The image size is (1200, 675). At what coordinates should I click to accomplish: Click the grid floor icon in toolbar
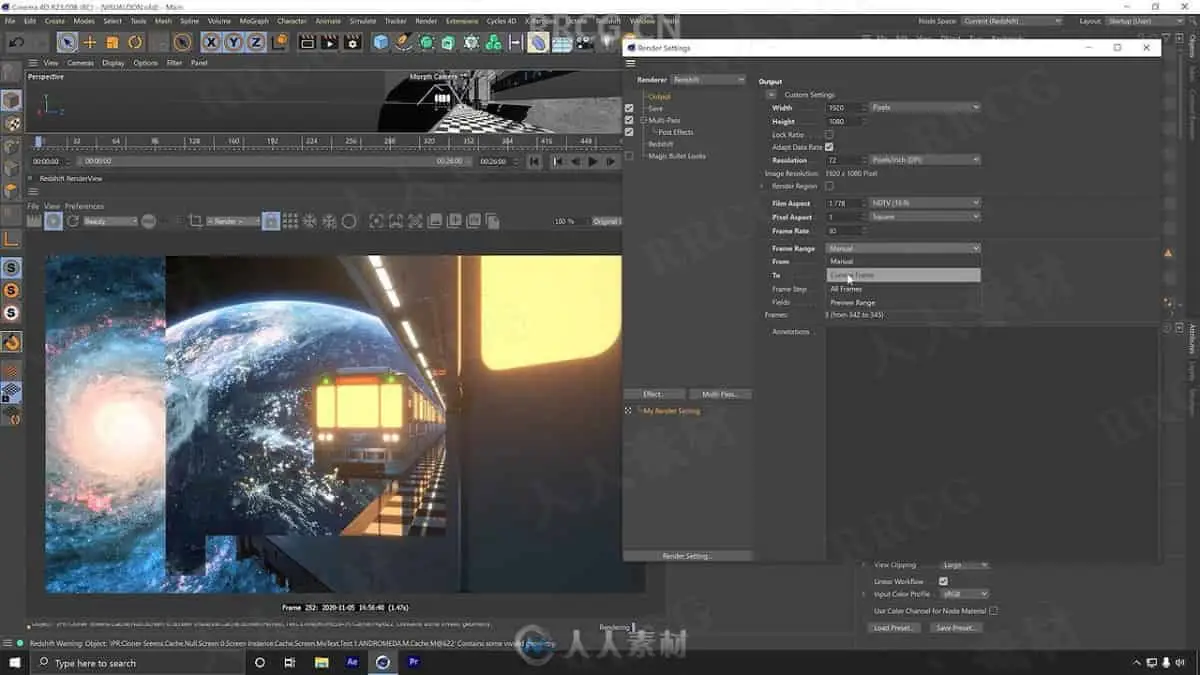pyautogui.click(x=561, y=42)
